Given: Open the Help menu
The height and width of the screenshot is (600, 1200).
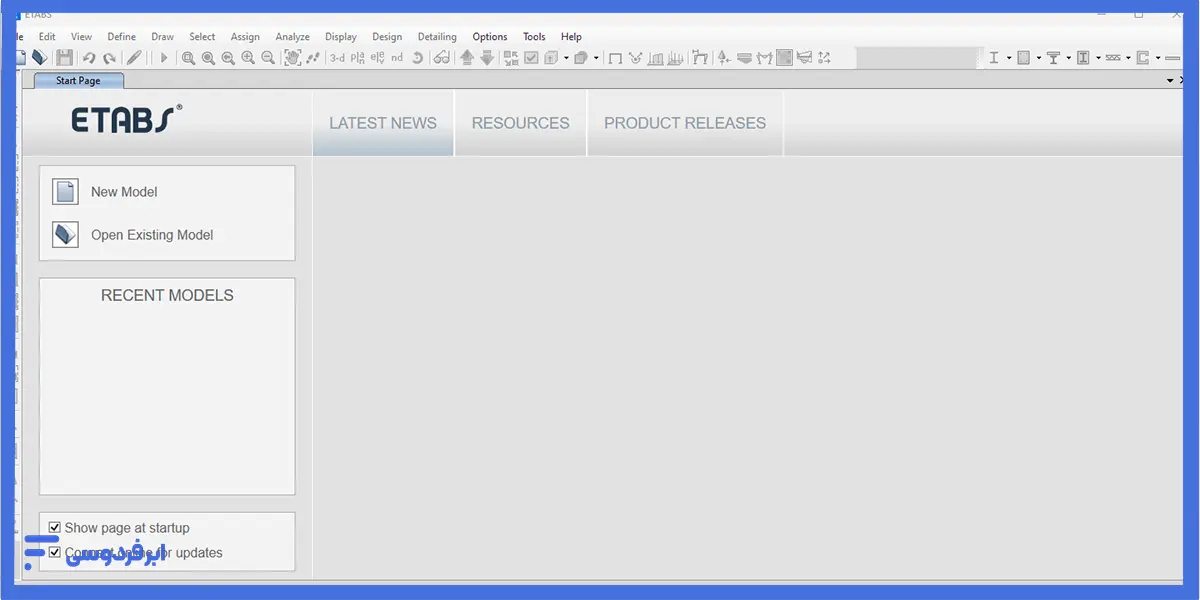Looking at the screenshot, I should [x=571, y=37].
